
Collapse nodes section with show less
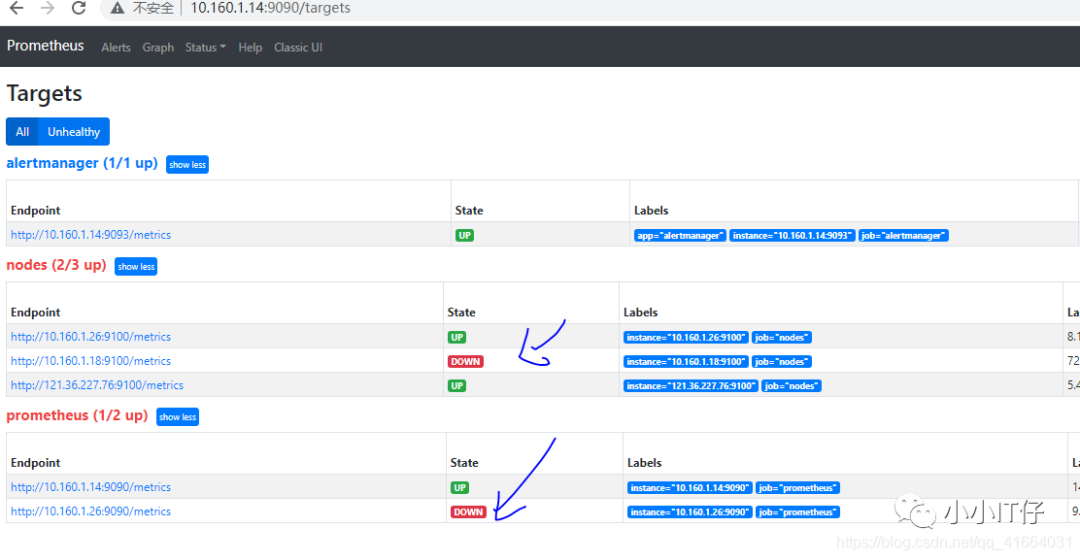[x=136, y=267]
